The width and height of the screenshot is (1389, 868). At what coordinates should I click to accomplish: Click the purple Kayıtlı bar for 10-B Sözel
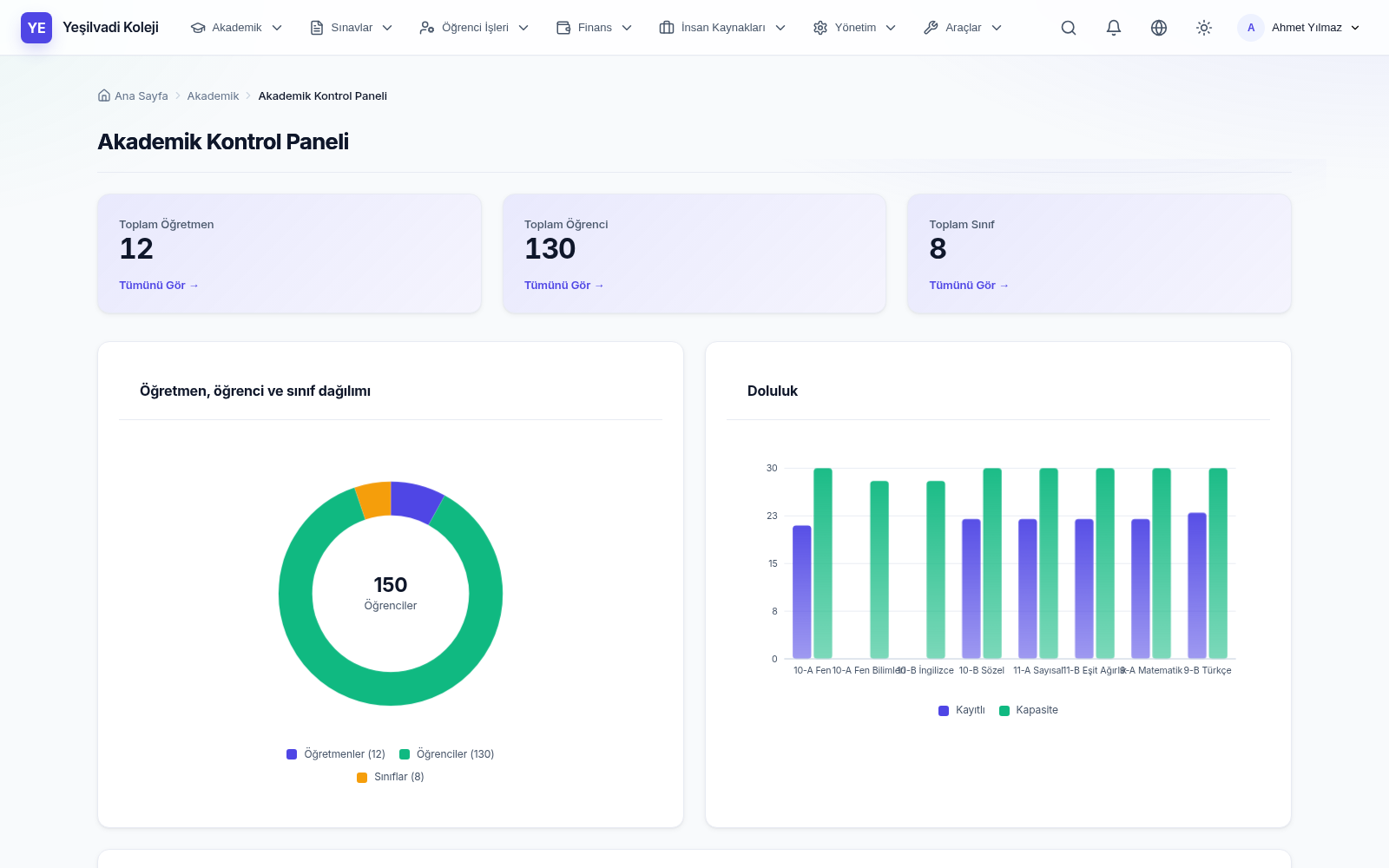coord(971,589)
